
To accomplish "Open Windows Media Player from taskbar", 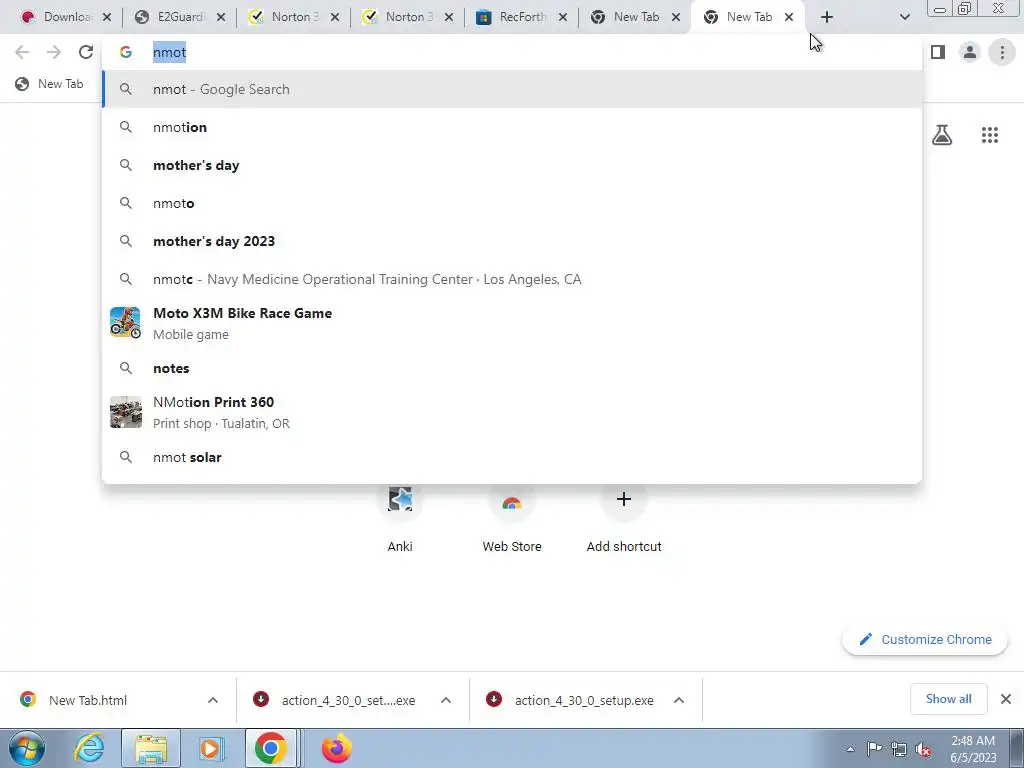I will (211, 748).
